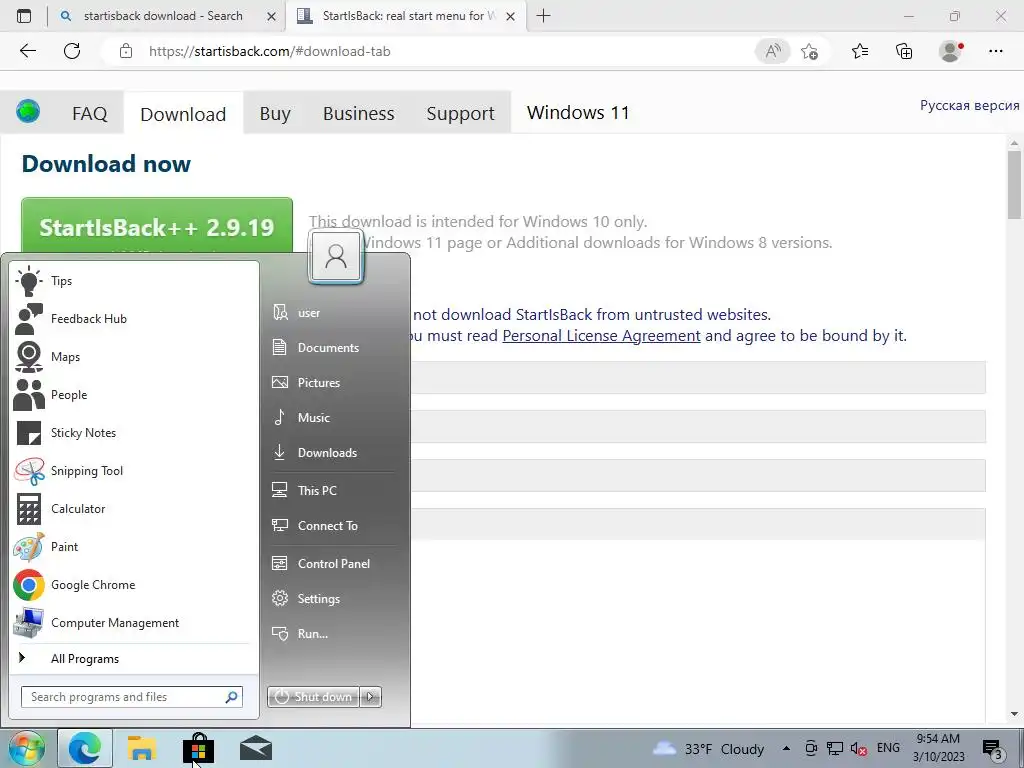Image resolution: width=1024 pixels, height=768 pixels.
Task: Click the magnifier icon in start search
Action: pyautogui.click(x=231, y=697)
